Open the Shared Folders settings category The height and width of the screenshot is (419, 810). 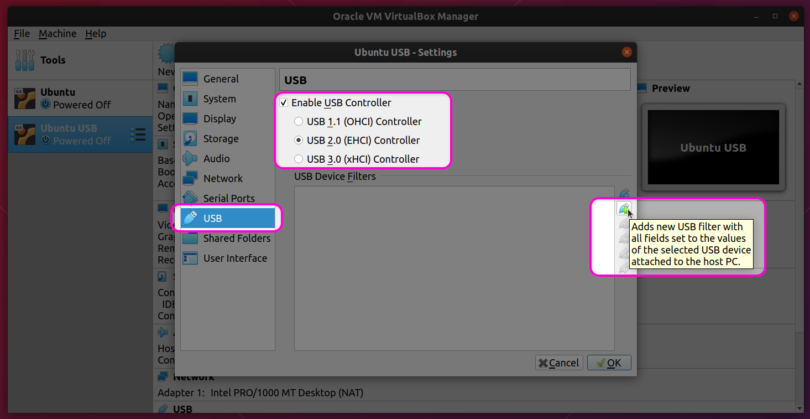(228, 238)
